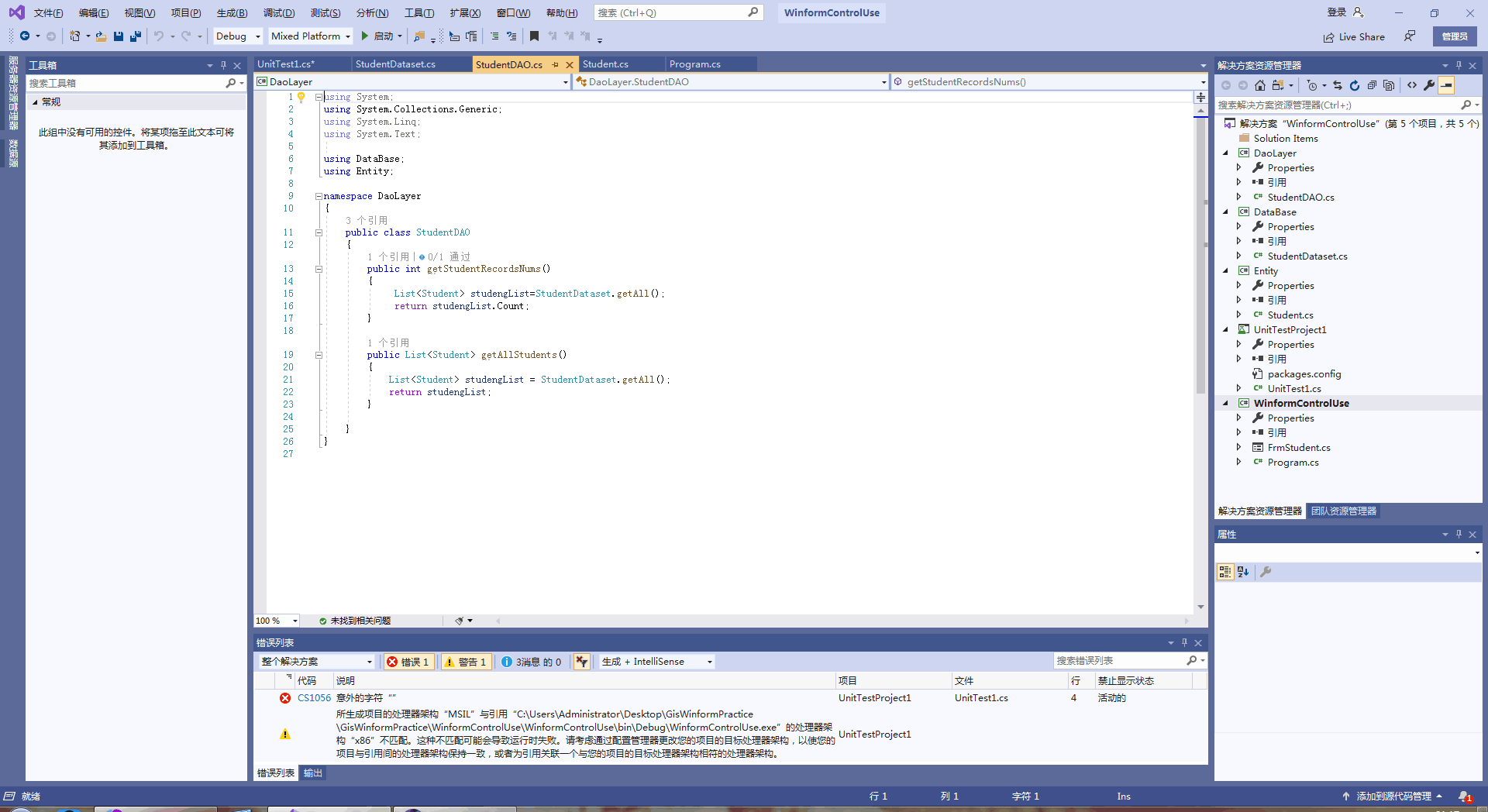Click the Show All Files icon
This screenshot has height=812, width=1488.
click(x=1389, y=85)
